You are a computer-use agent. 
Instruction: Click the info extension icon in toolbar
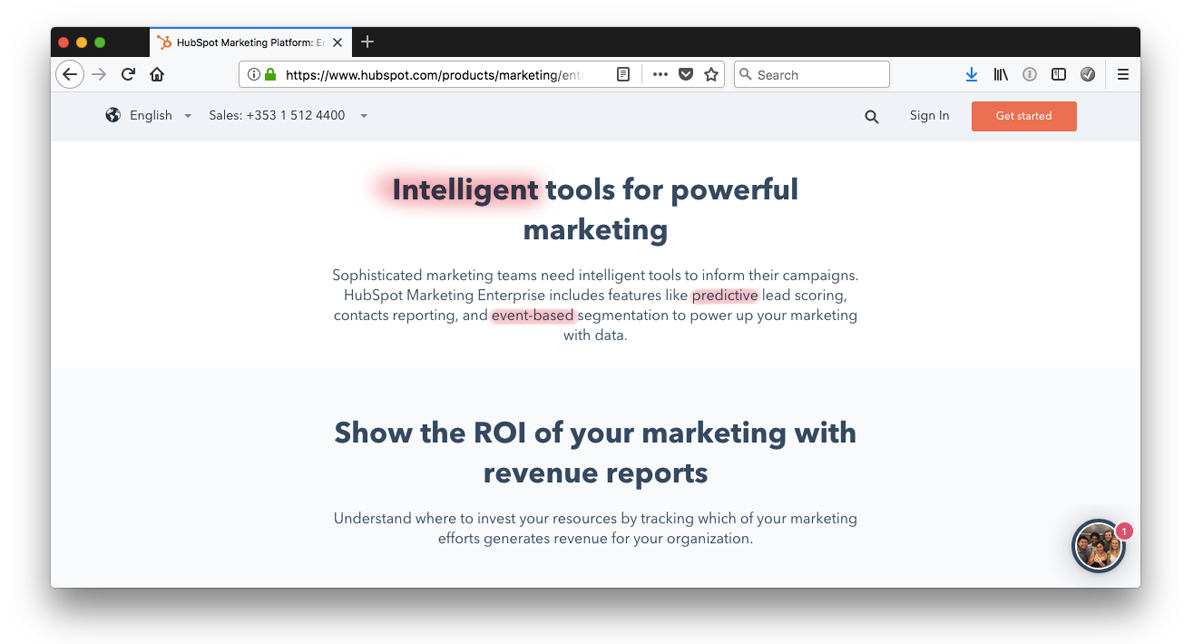[1029, 74]
